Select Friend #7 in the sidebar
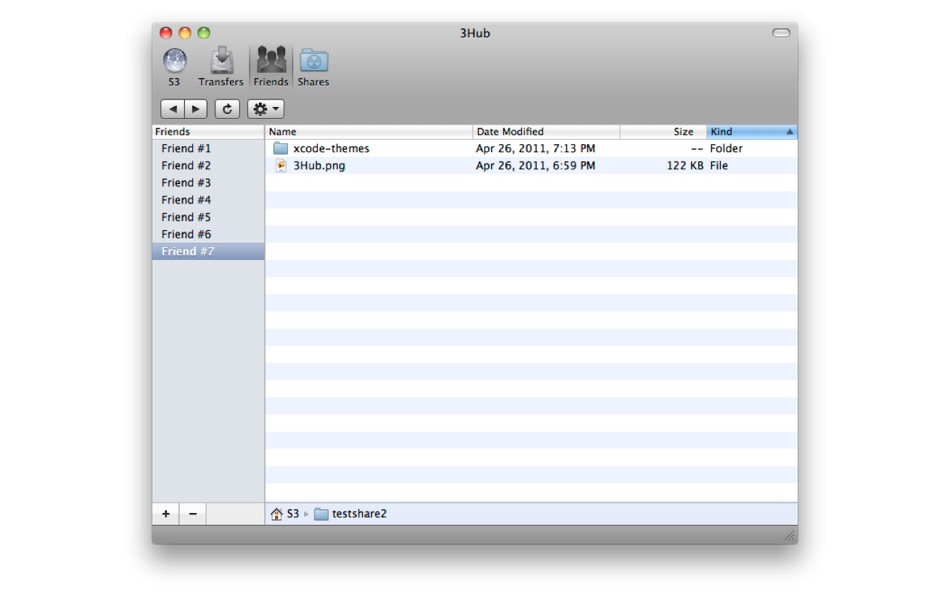Image resolution: width=950 pixels, height=594 pixels. (208, 252)
